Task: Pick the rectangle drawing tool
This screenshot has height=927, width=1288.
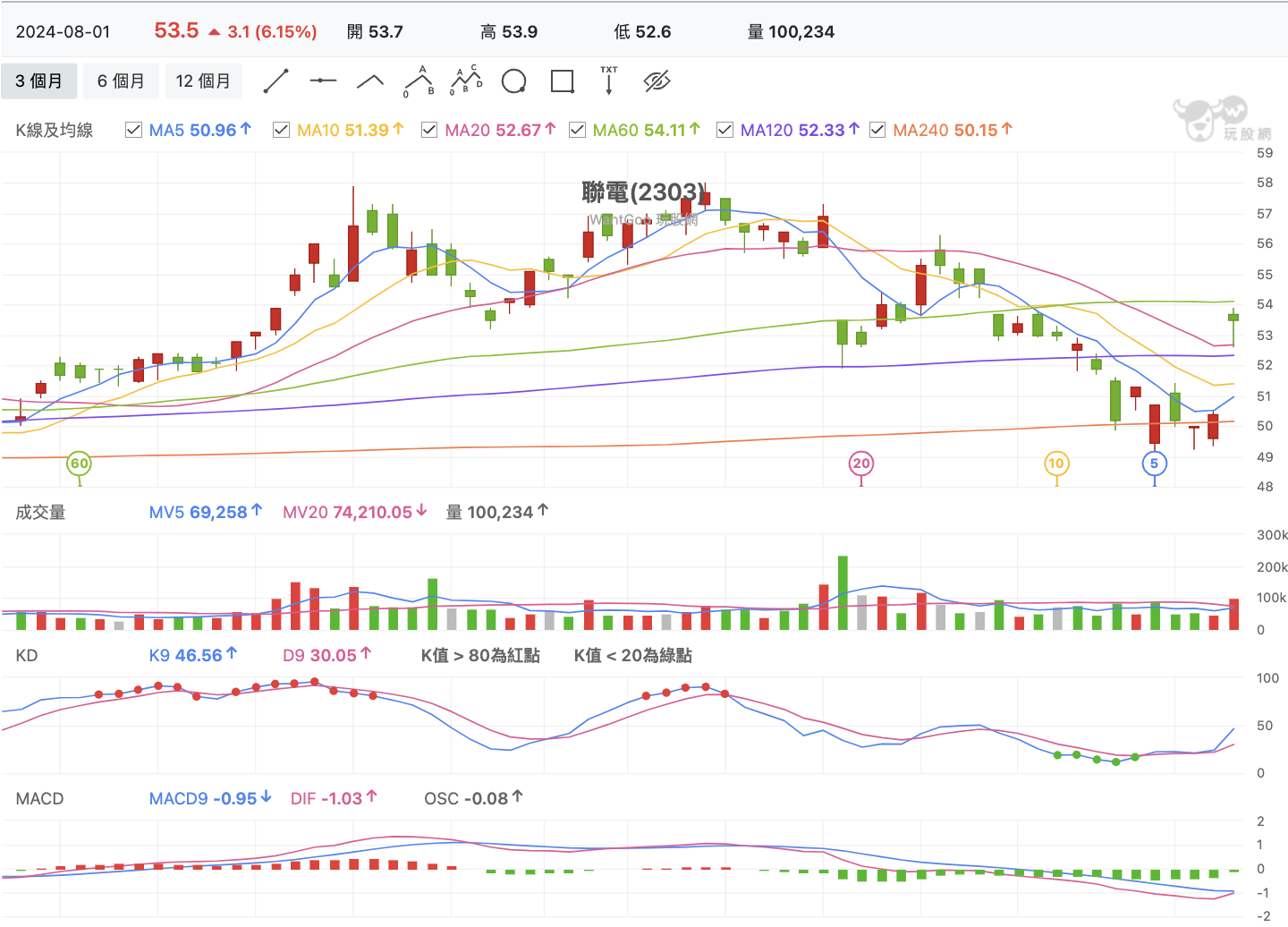Action: 563,81
